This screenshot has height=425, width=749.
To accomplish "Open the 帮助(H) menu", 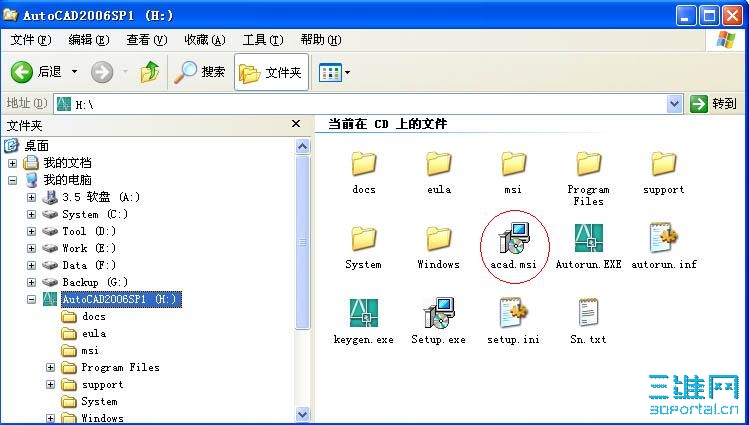I will [x=321, y=40].
